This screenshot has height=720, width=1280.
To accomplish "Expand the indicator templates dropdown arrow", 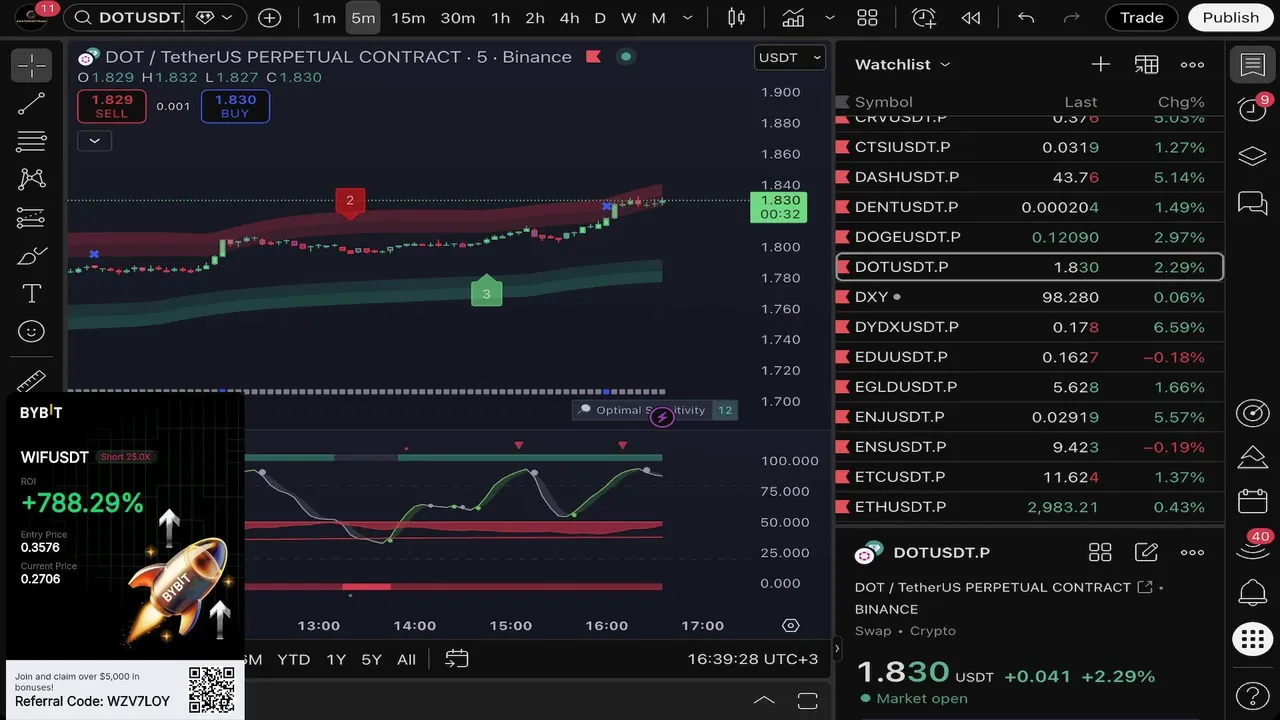I will click(x=830, y=17).
